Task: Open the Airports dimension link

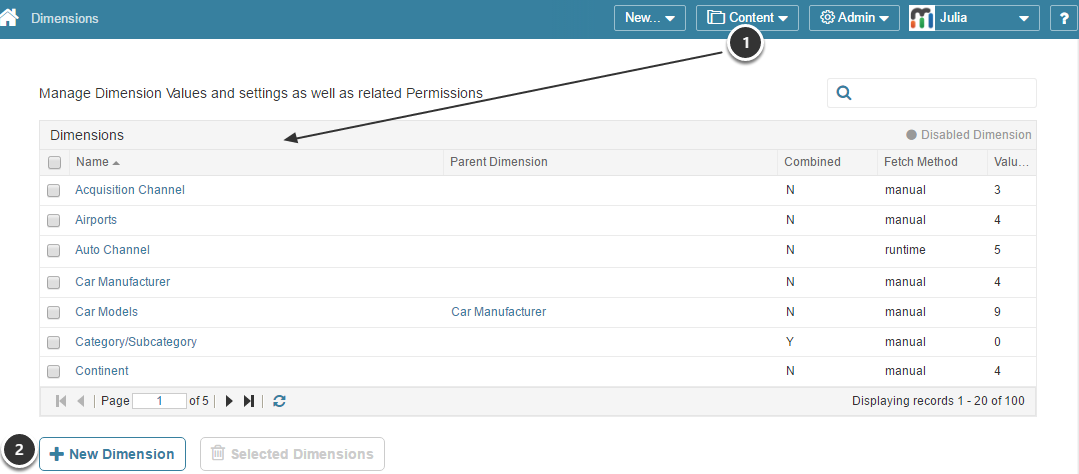Action: tap(96, 220)
